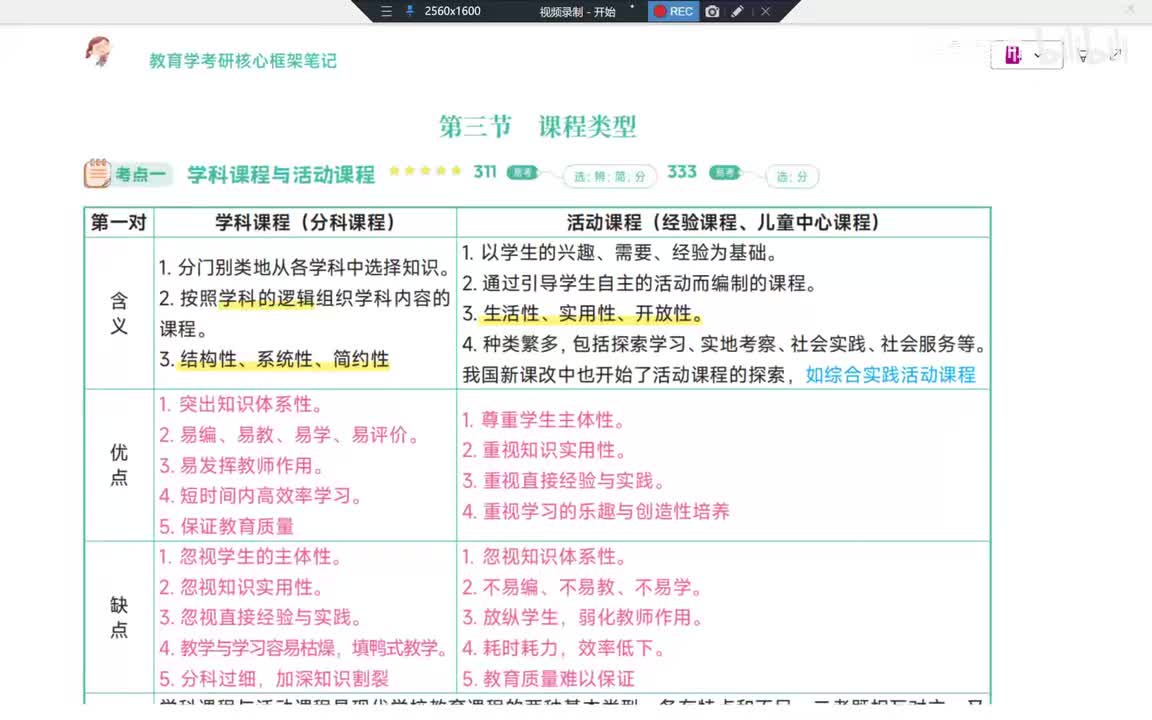The height and width of the screenshot is (720, 1152).
Task: Click the 学科课程（分科课程）column header
Action: click(x=305, y=223)
